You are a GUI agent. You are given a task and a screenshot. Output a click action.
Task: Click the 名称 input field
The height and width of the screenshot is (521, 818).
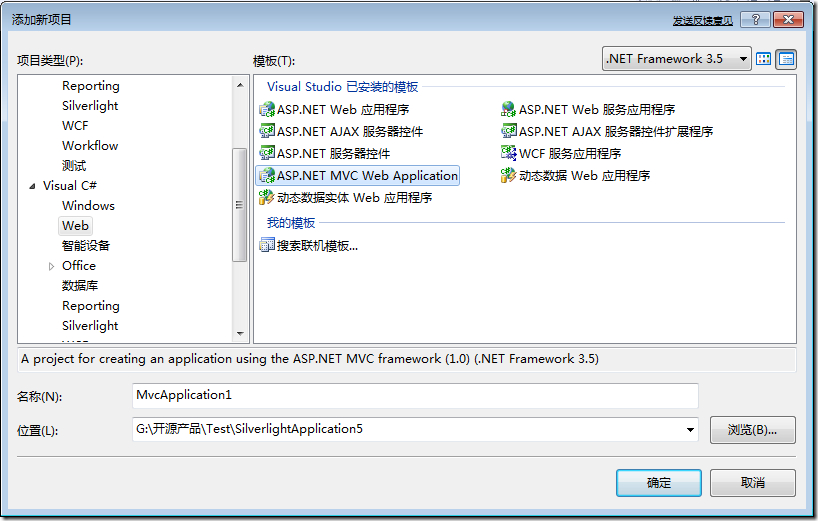[415, 396]
